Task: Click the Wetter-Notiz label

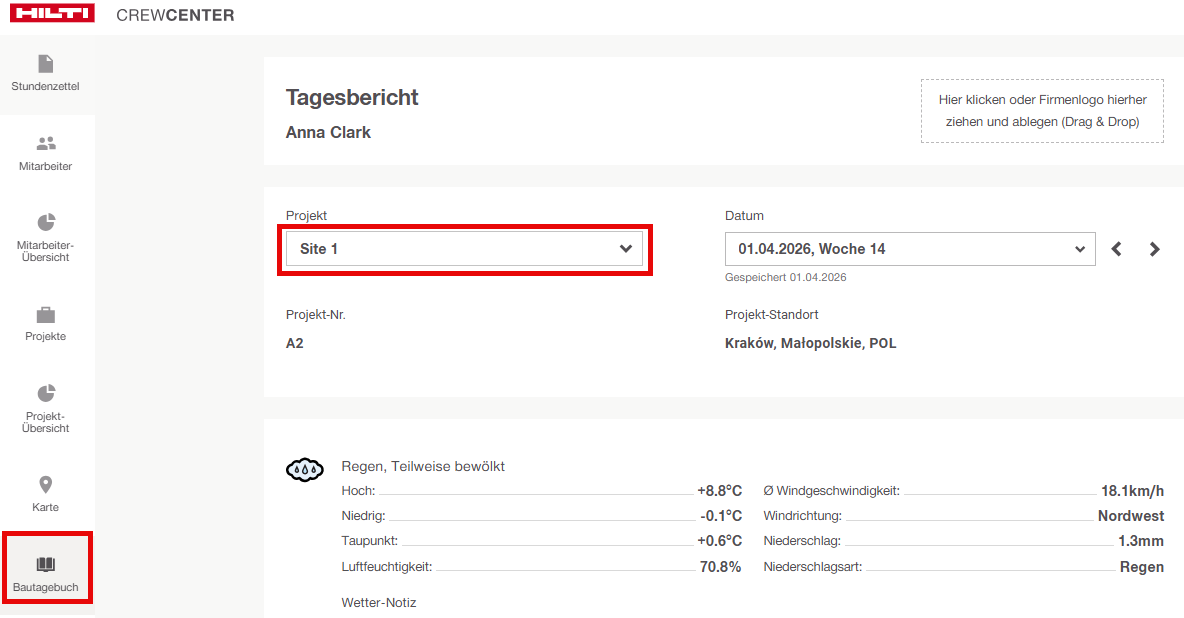Action: (379, 602)
